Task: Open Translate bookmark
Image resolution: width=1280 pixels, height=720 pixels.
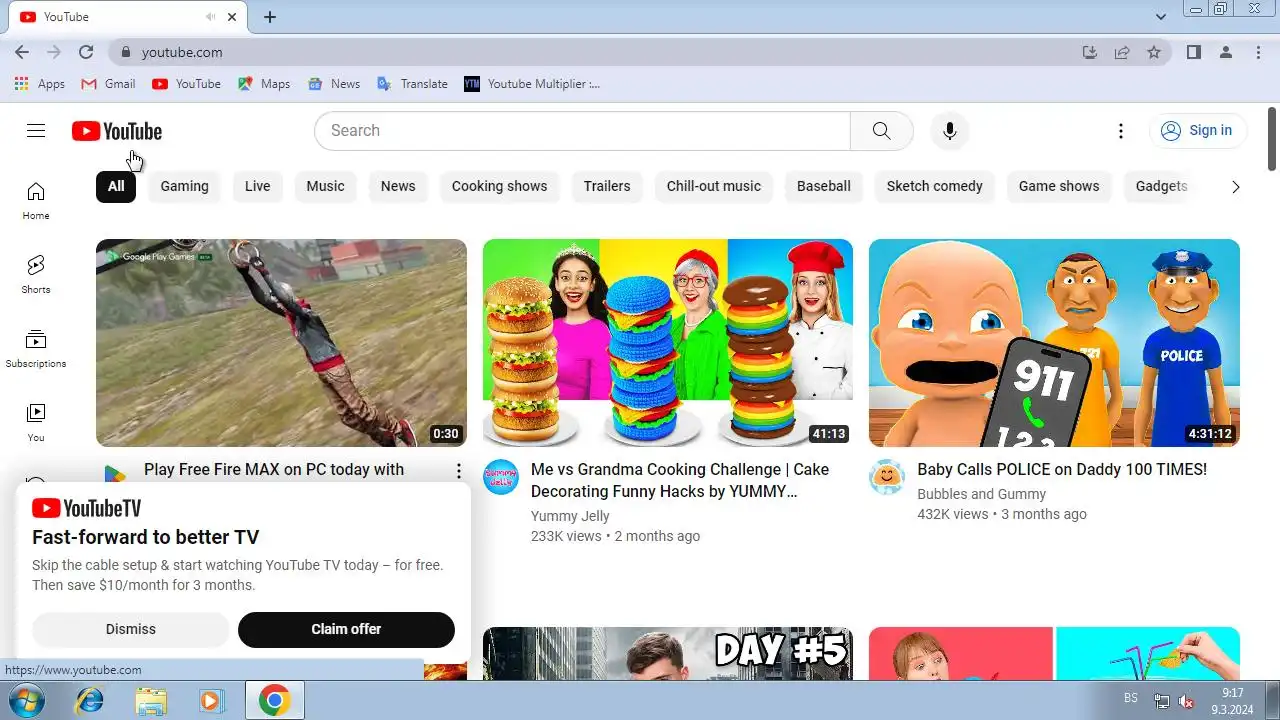Action: (x=412, y=84)
